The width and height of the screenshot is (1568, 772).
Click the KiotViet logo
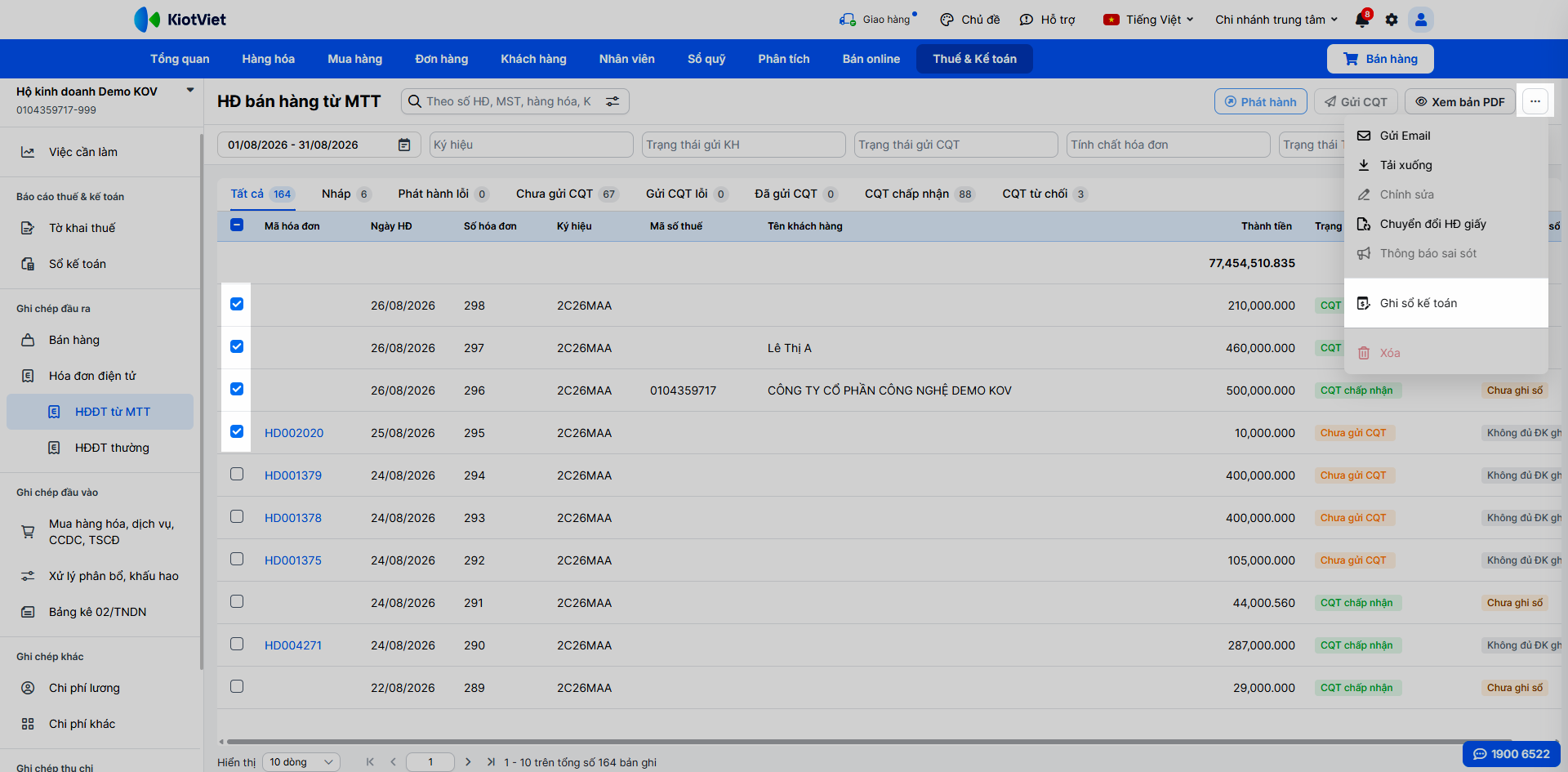pyautogui.click(x=180, y=20)
